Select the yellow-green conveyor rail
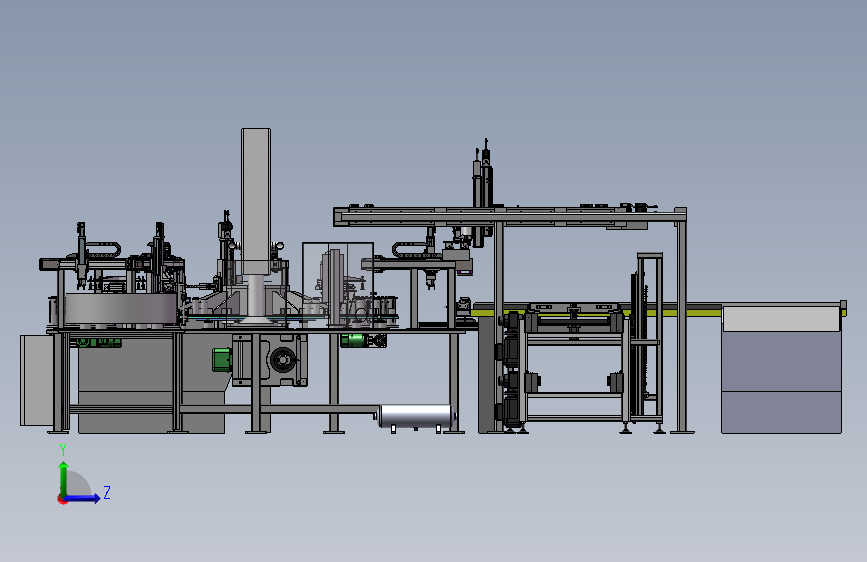The image size is (867, 562). (x=658, y=313)
